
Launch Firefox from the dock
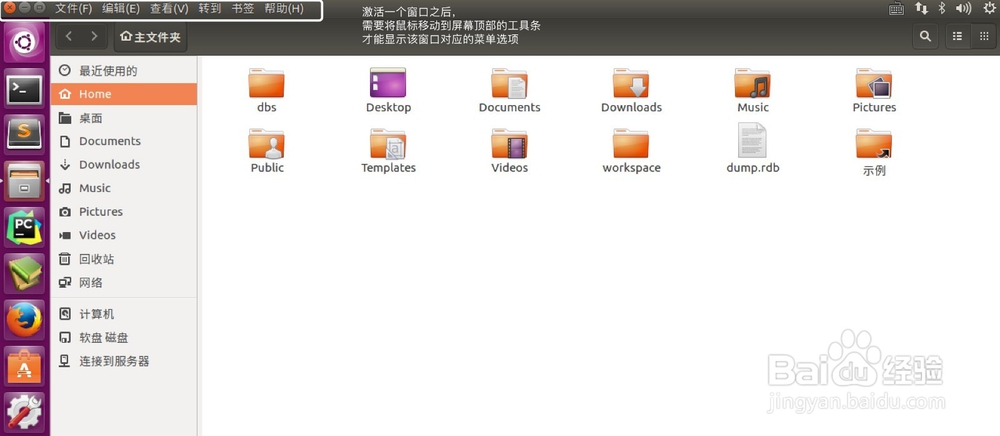click(x=25, y=321)
